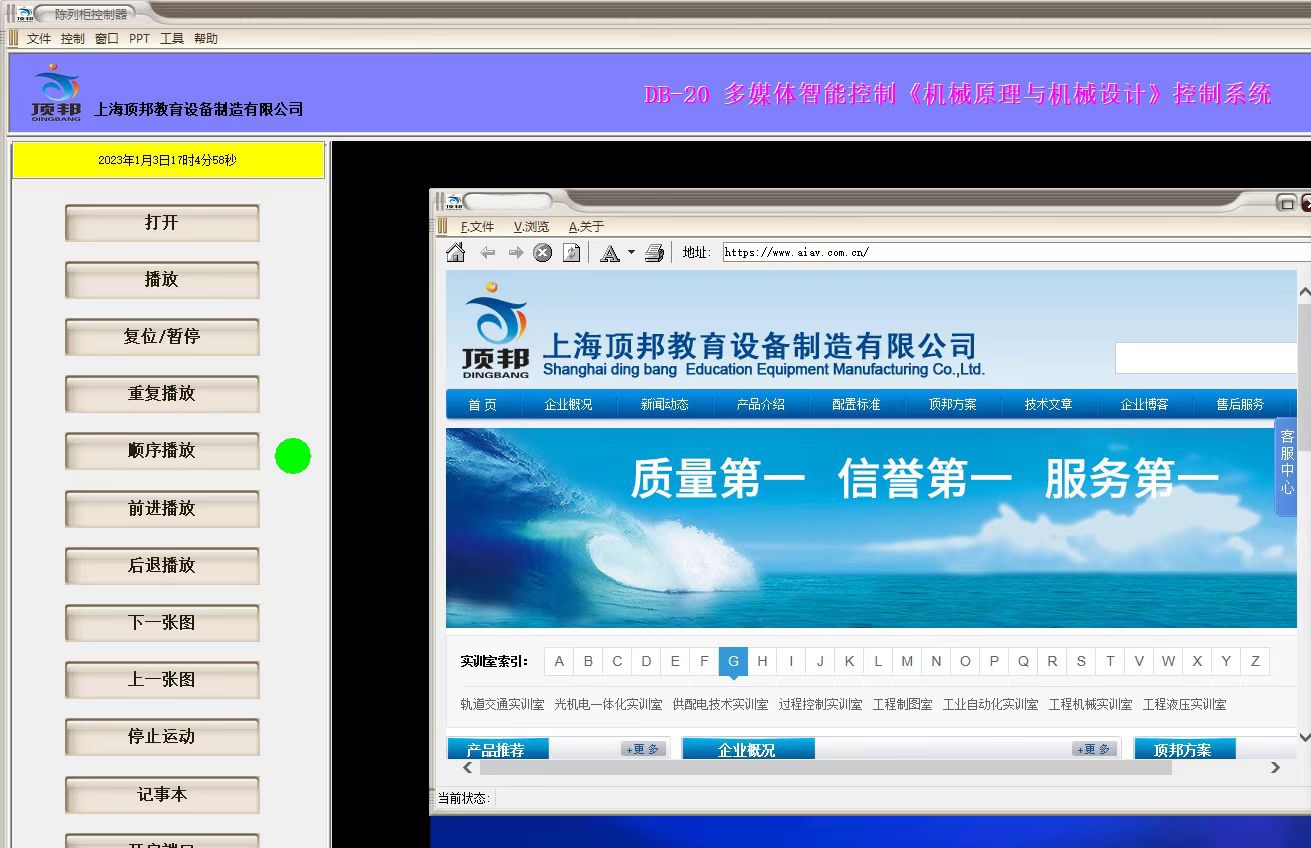Click the page Refresh icon
This screenshot has width=1311, height=848.
[570, 252]
